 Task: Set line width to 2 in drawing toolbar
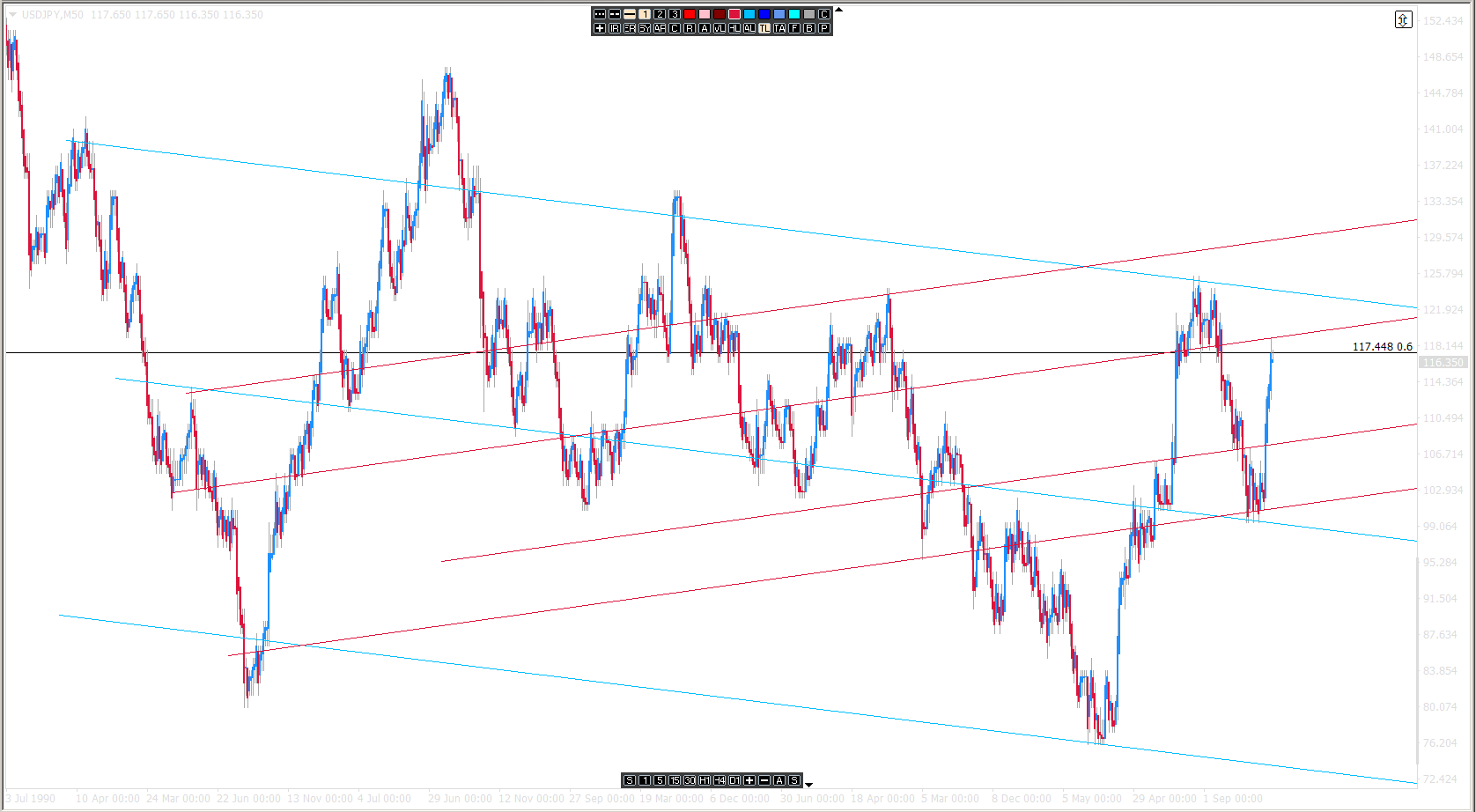tap(660, 14)
